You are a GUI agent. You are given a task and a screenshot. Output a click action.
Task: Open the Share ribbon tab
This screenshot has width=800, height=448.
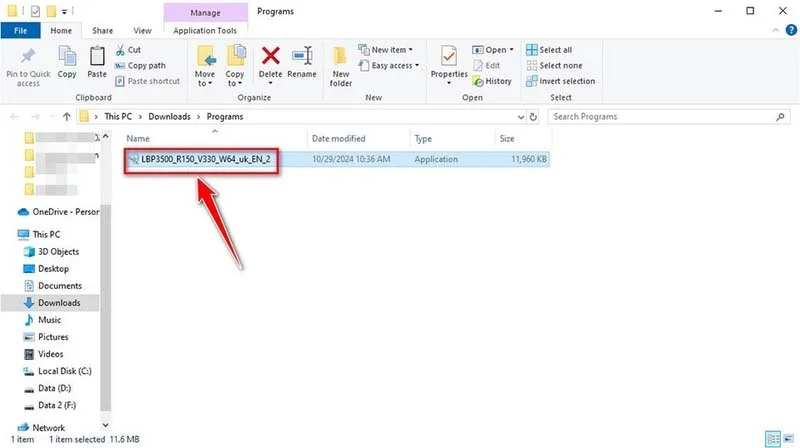(x=103, y=31)
